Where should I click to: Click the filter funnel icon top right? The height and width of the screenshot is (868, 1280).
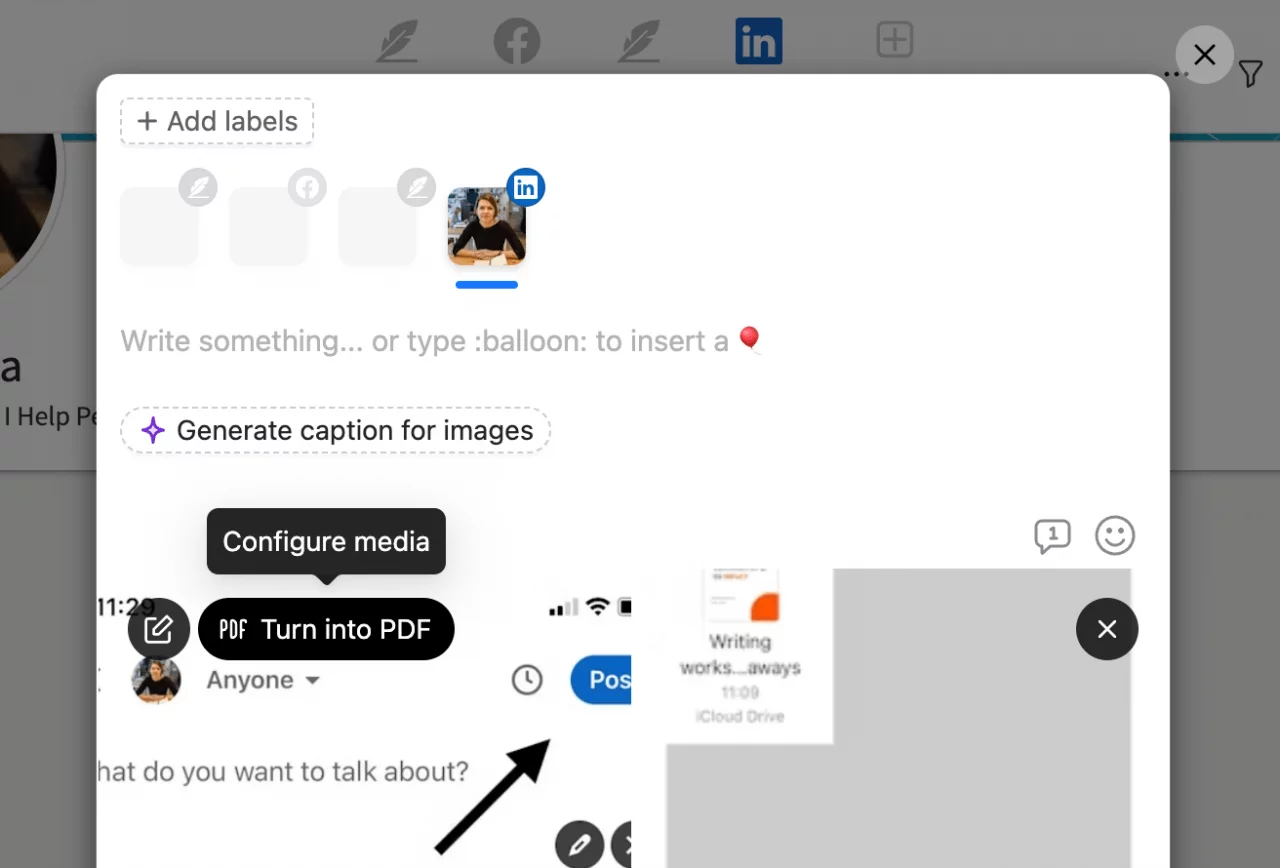tap(1250, 74)
